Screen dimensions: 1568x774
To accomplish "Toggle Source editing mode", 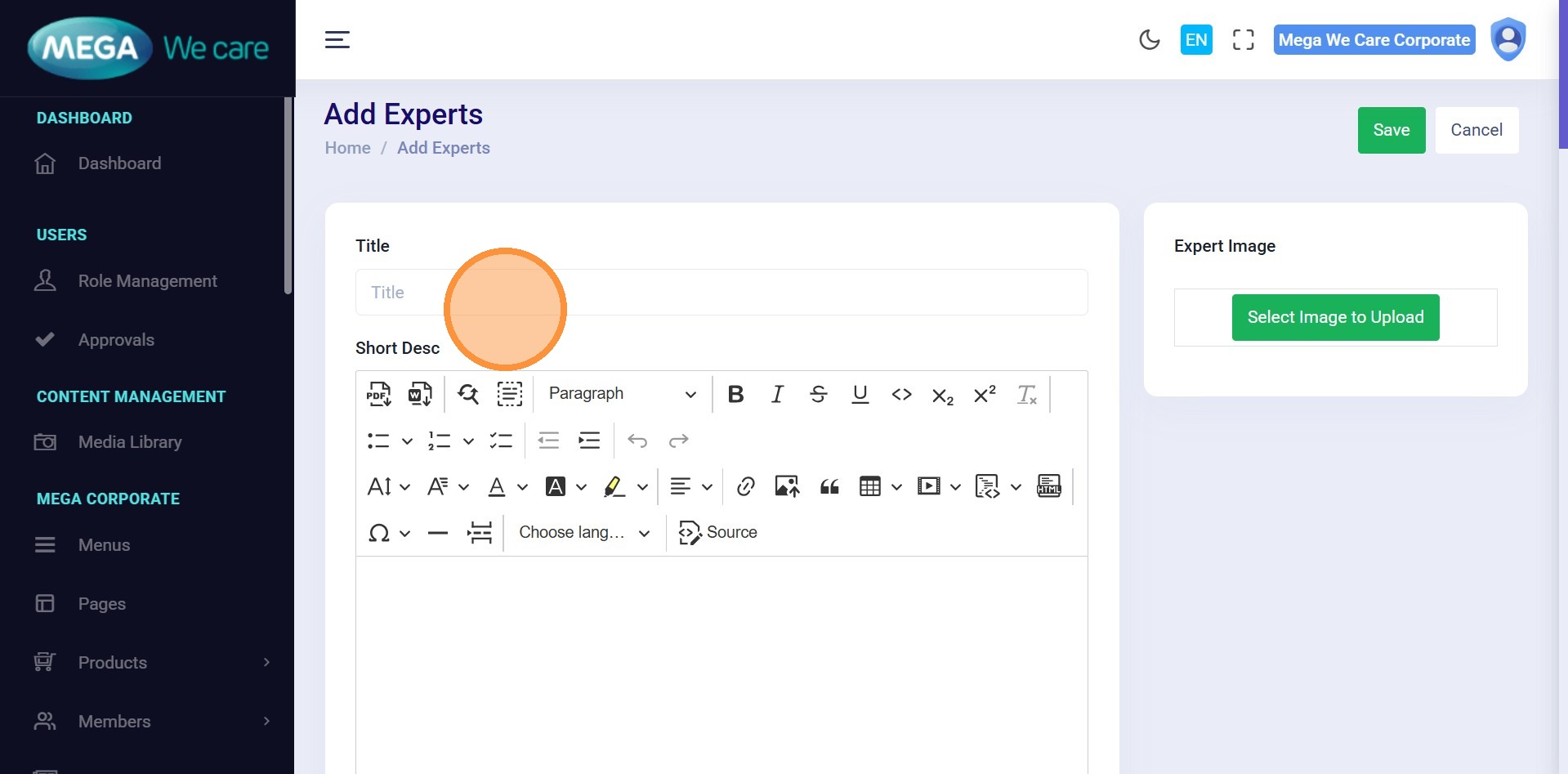I will tap(718, 533).
